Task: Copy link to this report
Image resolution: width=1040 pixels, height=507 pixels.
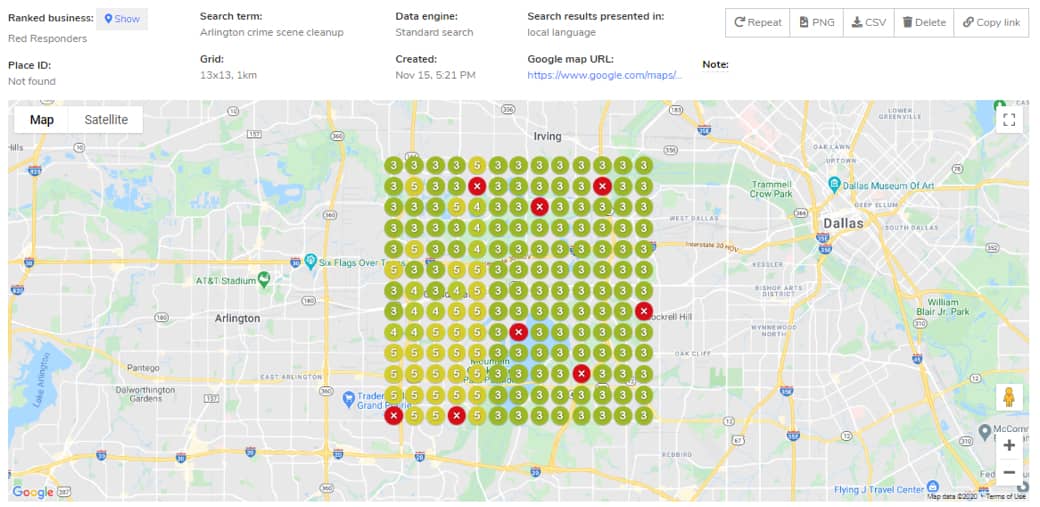Action: 991,22
